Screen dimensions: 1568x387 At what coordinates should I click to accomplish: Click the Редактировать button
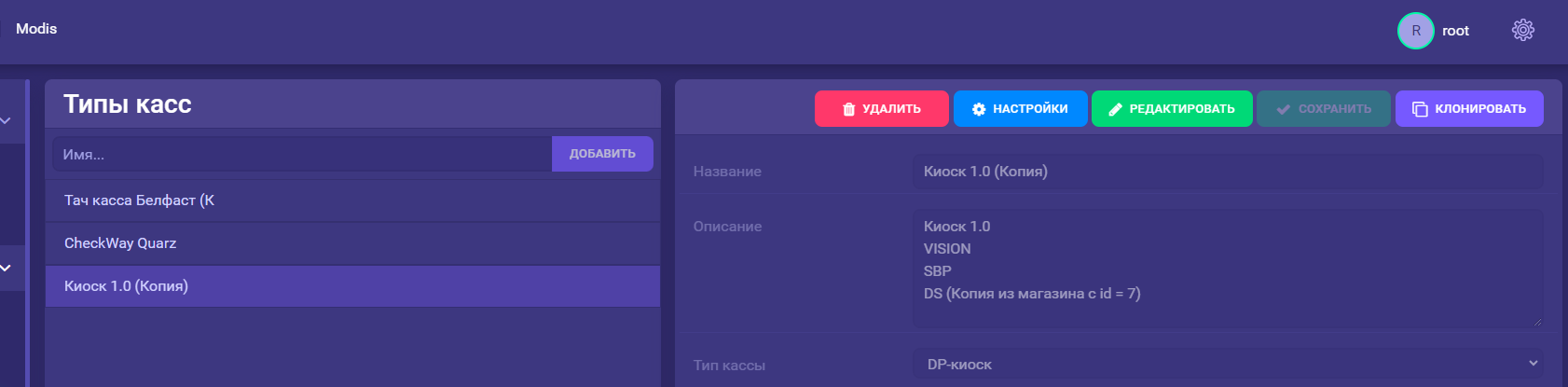click(1172, 108)
